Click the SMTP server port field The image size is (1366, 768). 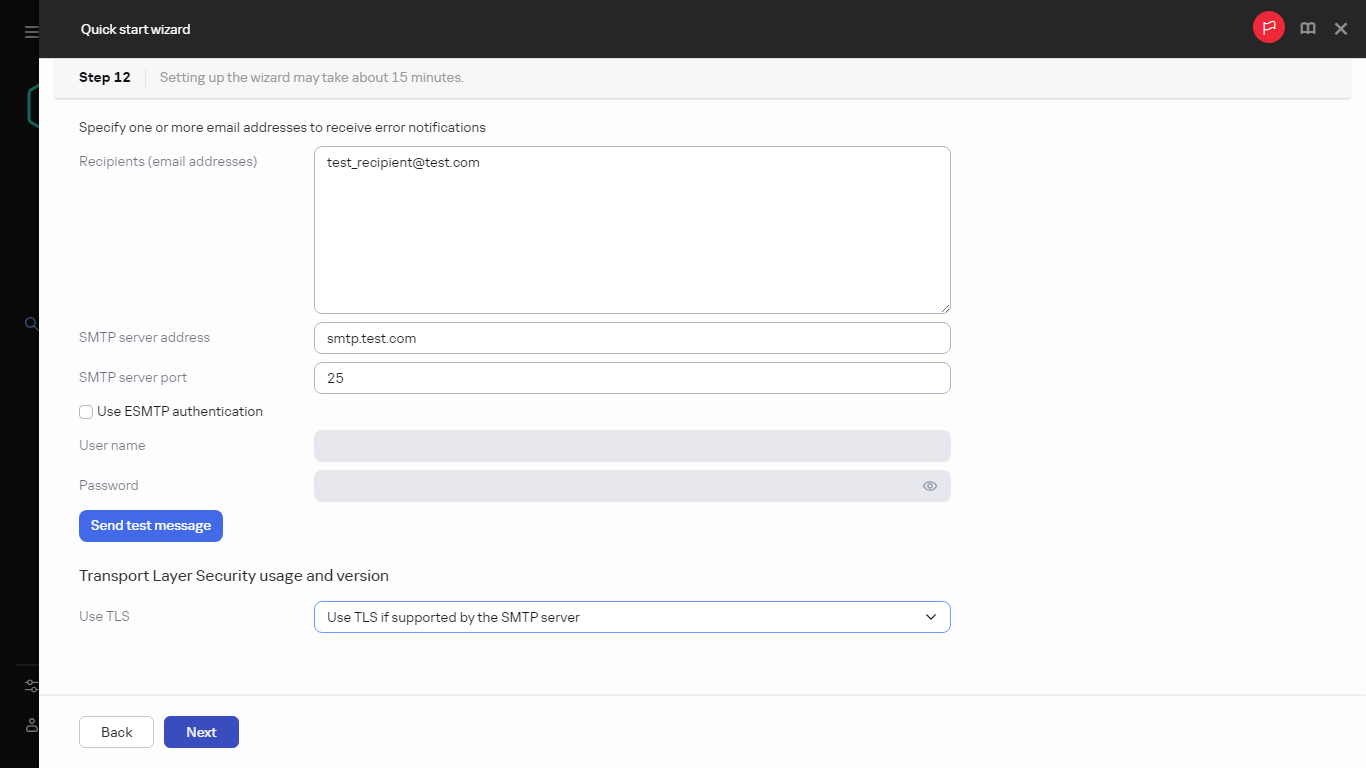coord(632,378)
